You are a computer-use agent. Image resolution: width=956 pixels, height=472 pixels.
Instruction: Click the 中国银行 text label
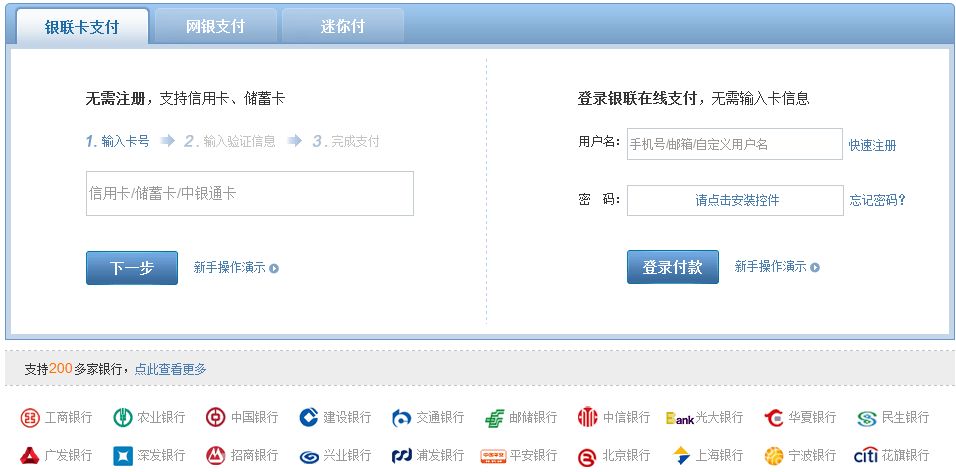(254, 418)
